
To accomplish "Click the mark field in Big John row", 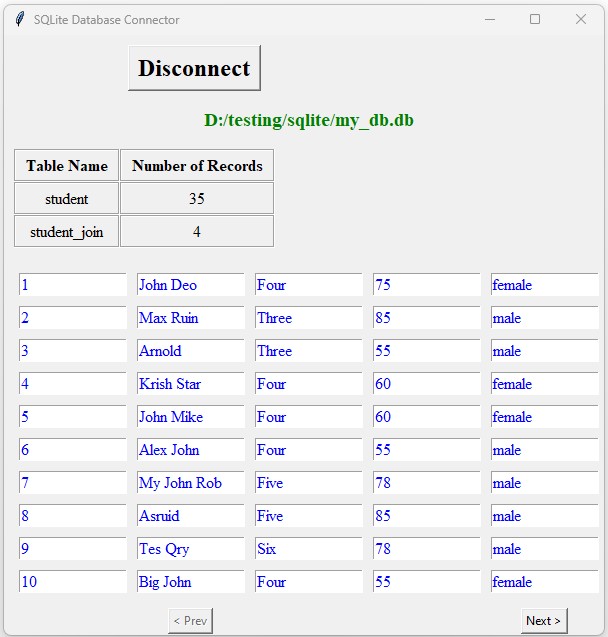I will pyautogui.click(x=427, y=581).
